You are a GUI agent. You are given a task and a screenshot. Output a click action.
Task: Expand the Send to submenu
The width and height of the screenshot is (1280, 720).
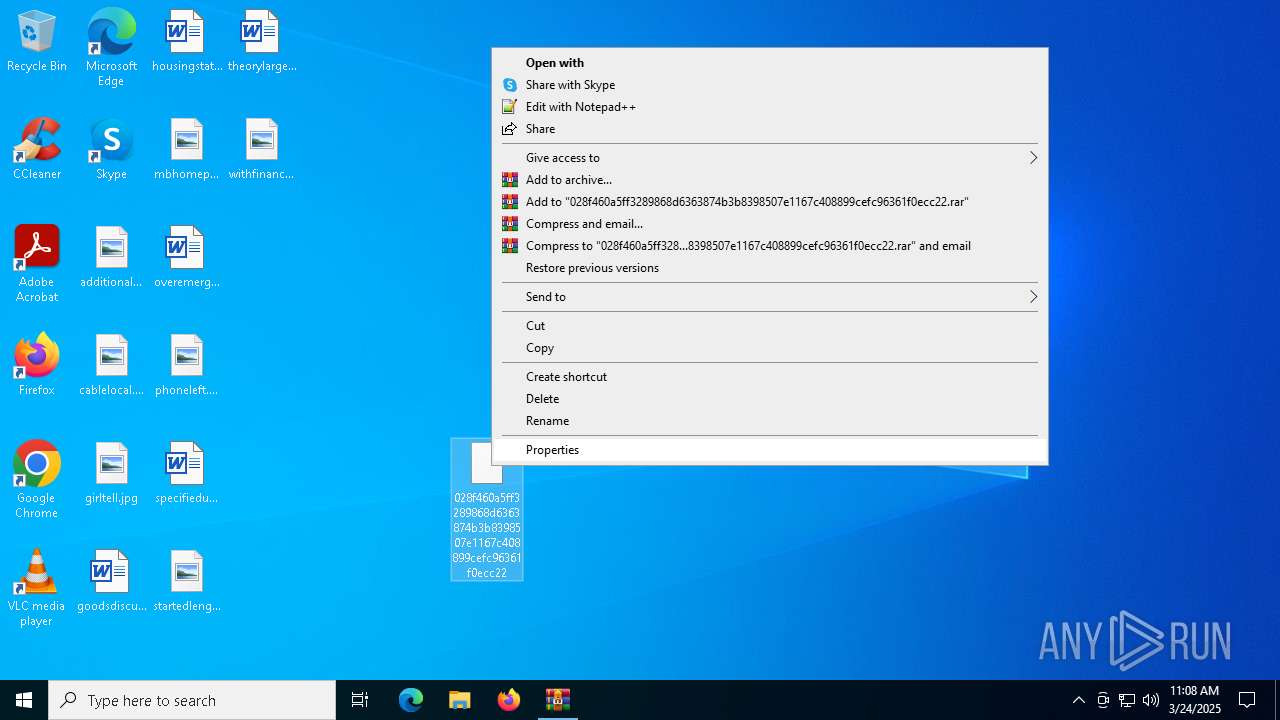(770, 297)
